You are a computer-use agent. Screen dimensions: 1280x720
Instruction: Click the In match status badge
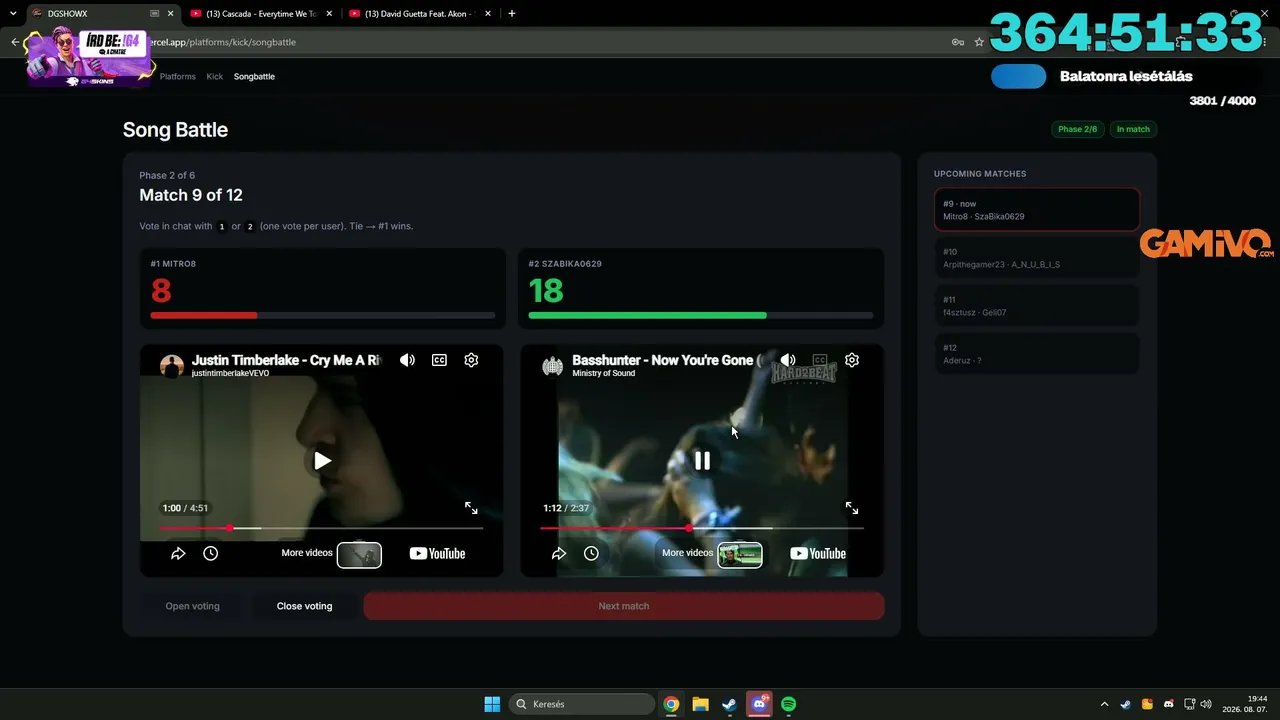pos(1133,129)
